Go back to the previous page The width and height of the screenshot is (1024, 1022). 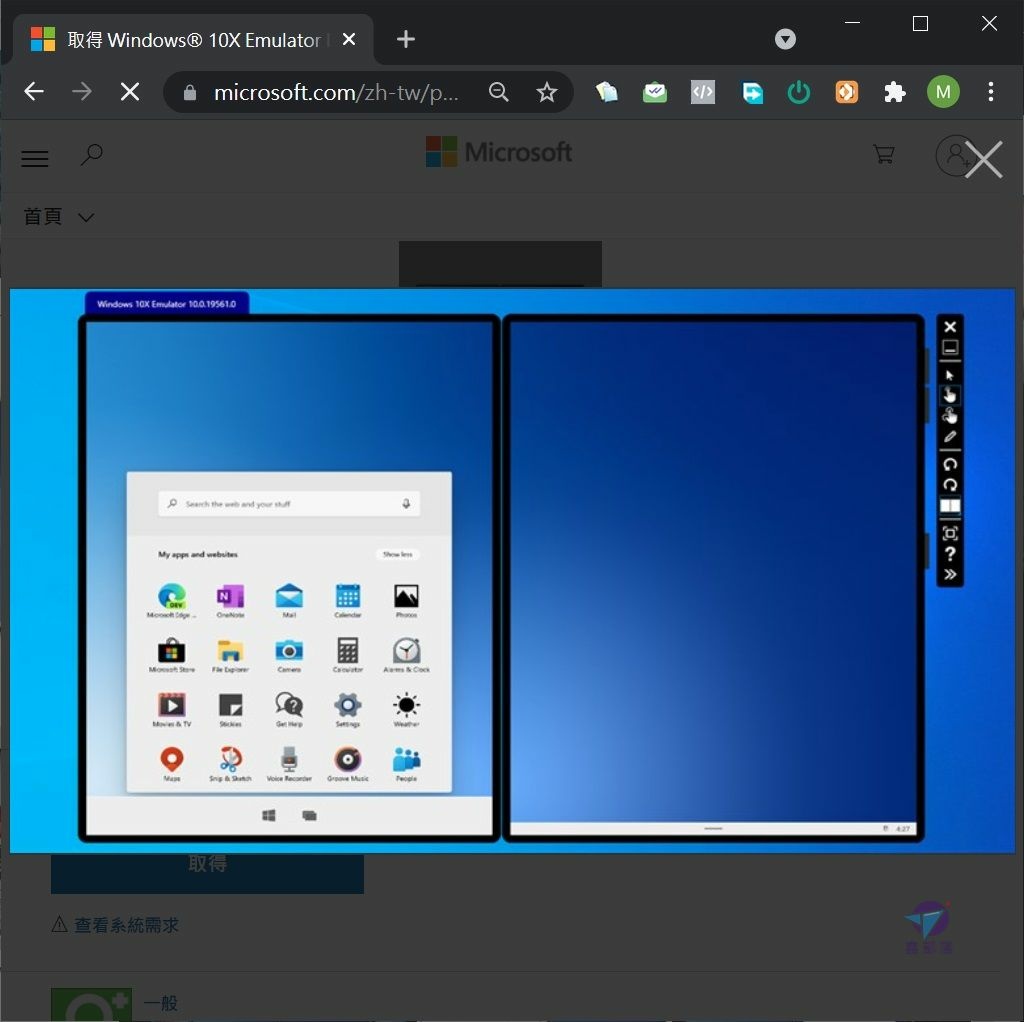pyautogui.click(x=34, y=91)
